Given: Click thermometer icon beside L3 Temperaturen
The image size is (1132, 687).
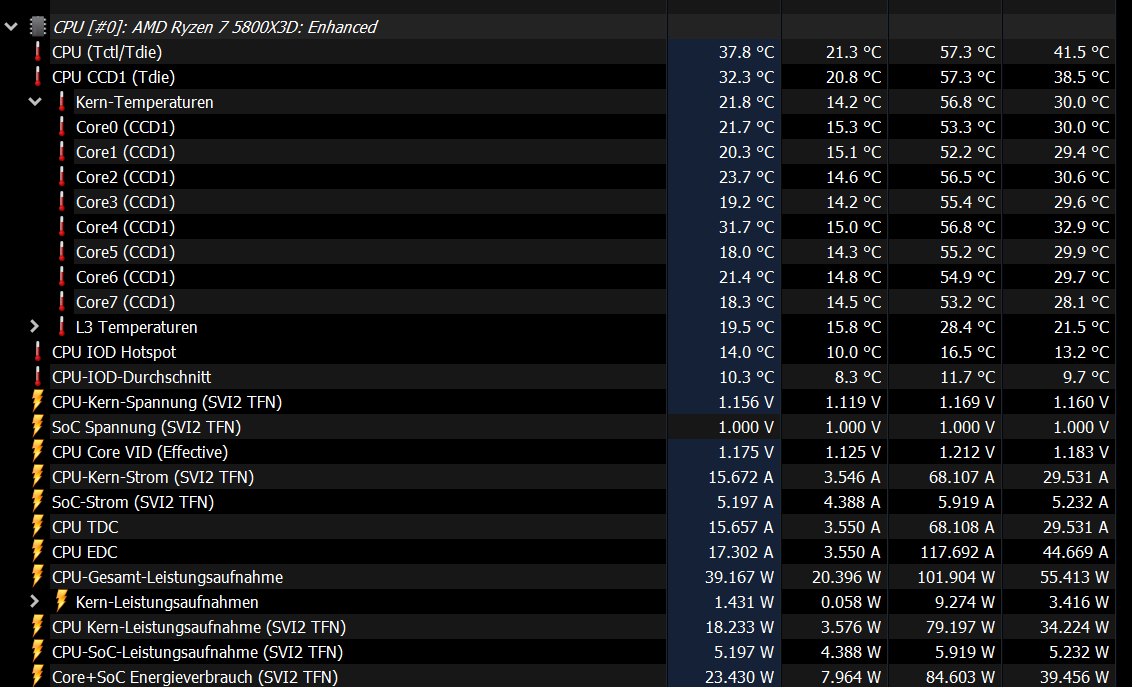Looking at the screenshot, I should point(61,327).
